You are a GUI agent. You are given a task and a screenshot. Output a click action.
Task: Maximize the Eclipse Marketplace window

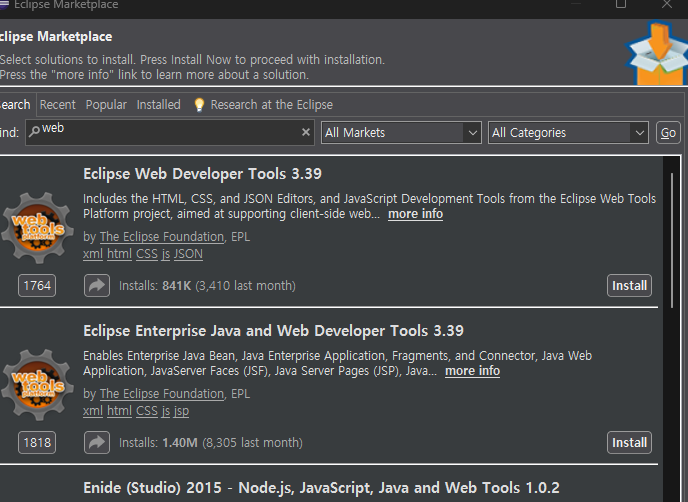coord(621,4)
